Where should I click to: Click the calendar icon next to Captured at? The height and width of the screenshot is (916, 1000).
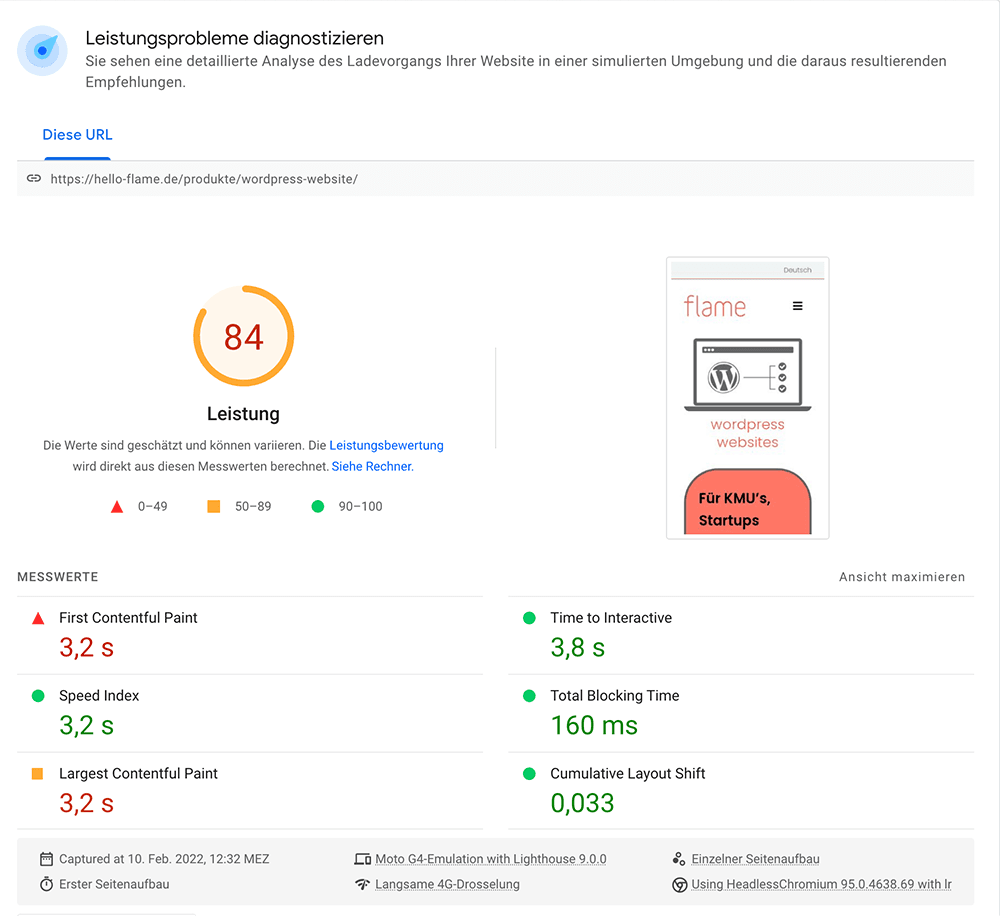[47, 859]
